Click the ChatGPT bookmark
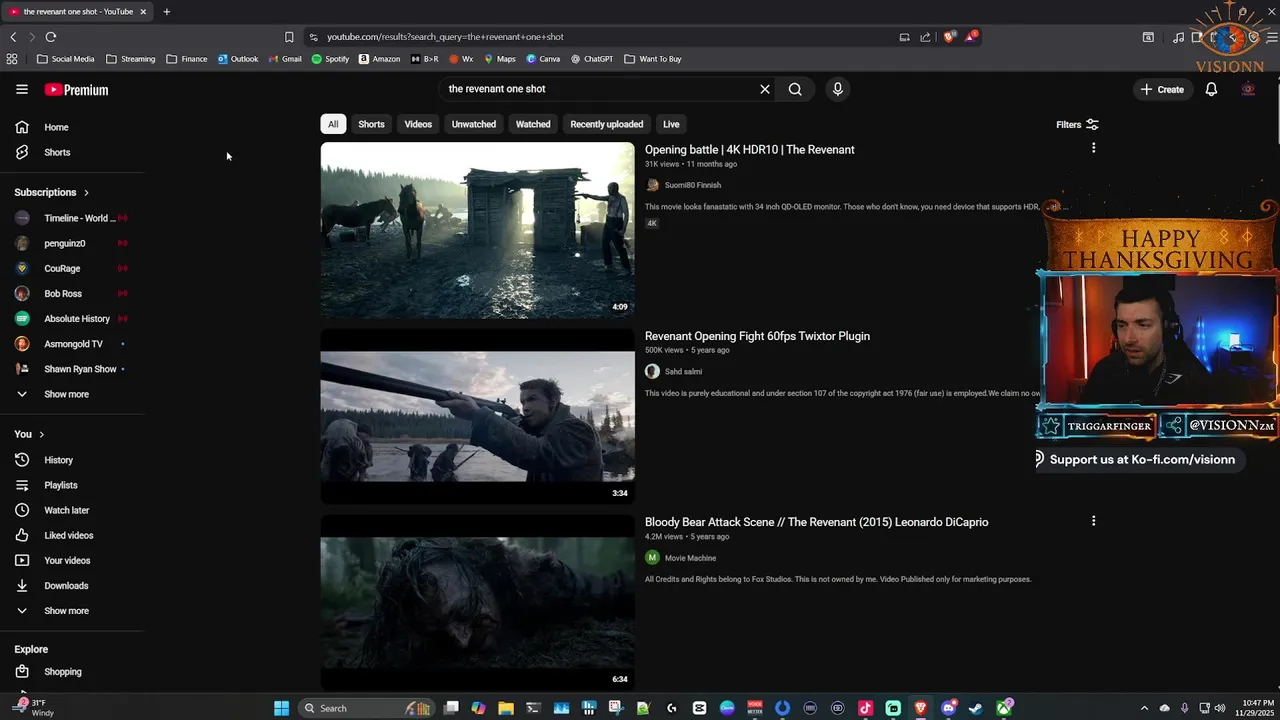Viewport: 1280px width, 720px height. click(592, 59)
